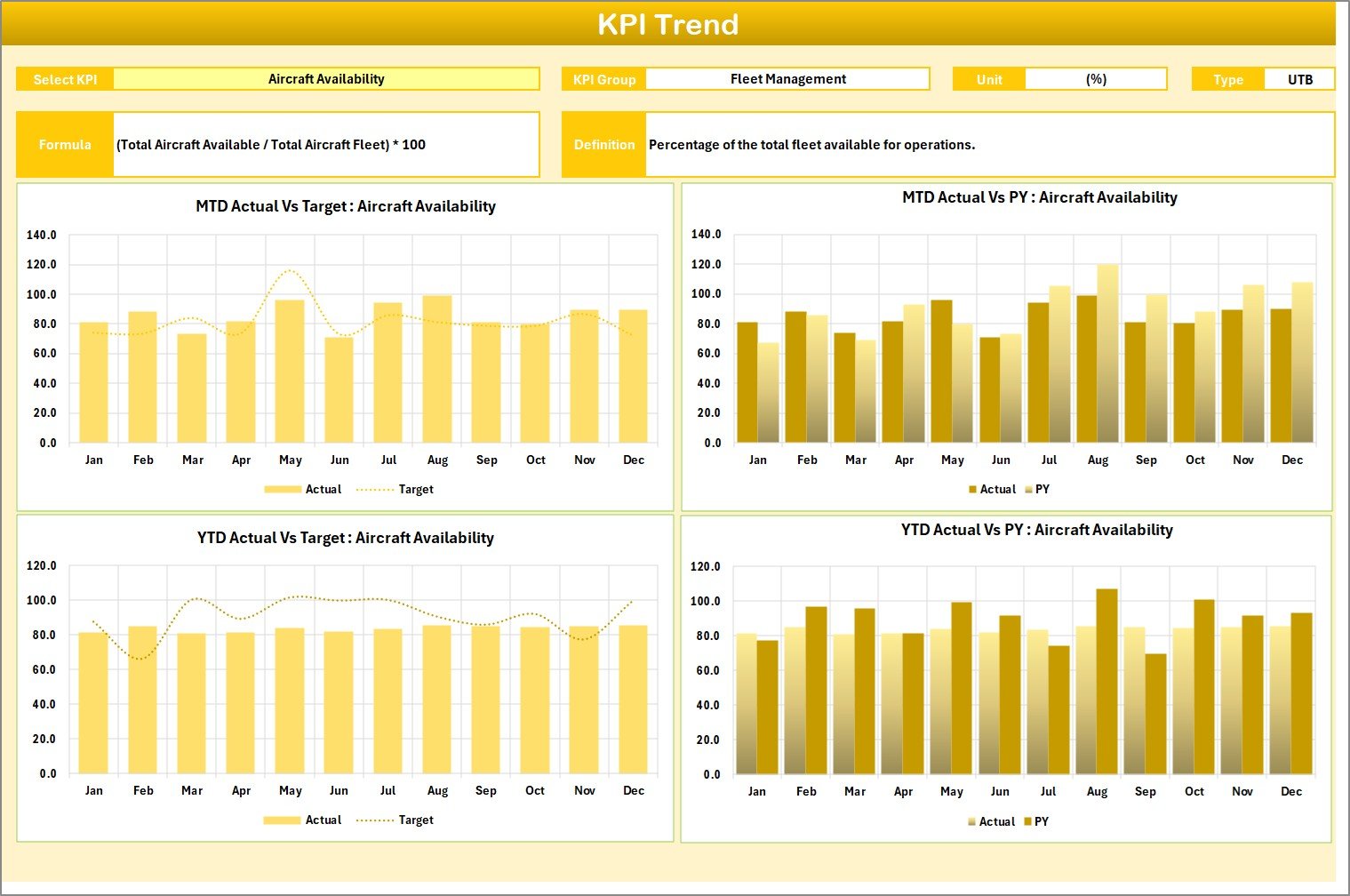Click the Select KPI yellow label

(x=65, y=79)
